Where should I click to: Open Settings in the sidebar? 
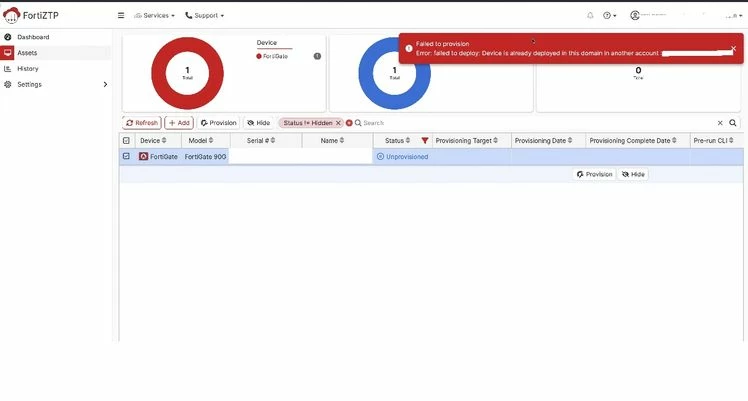[x=30, y=84]
